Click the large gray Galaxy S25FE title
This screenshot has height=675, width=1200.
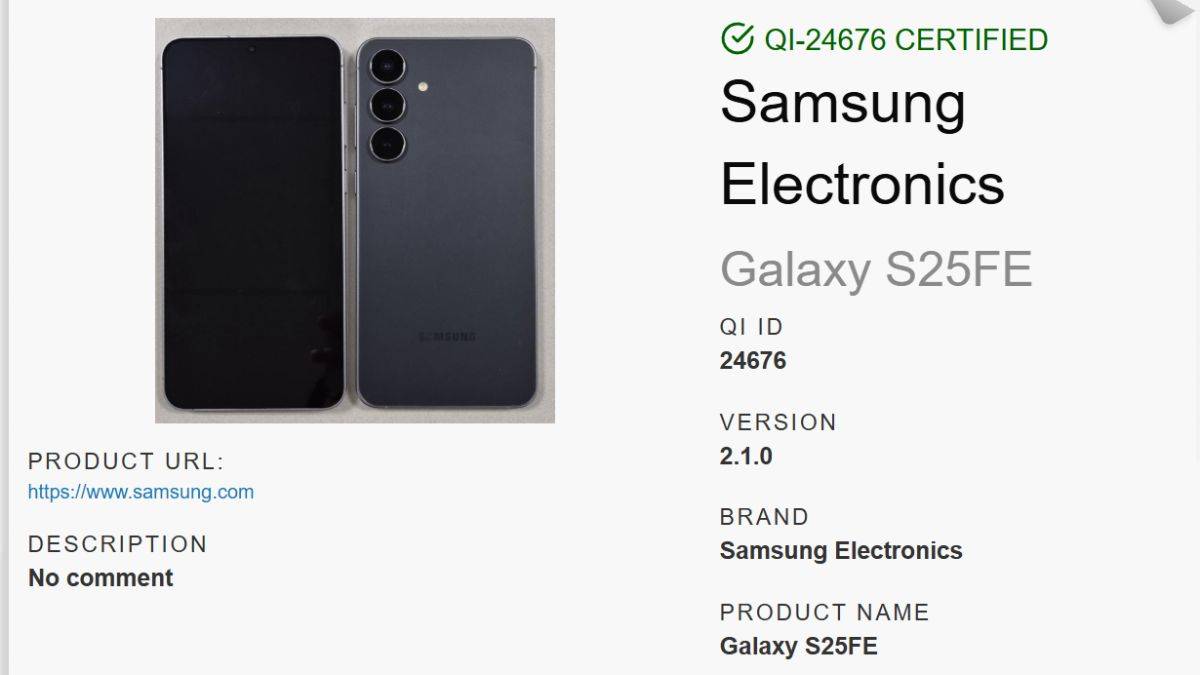(x=876, y=269)
